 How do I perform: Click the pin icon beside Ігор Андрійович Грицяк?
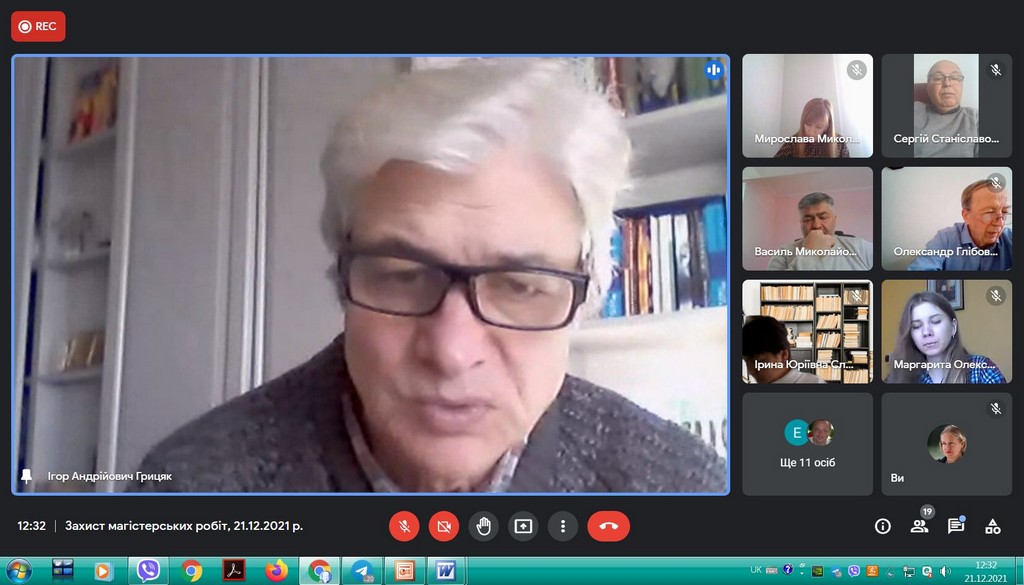(27, 476)
